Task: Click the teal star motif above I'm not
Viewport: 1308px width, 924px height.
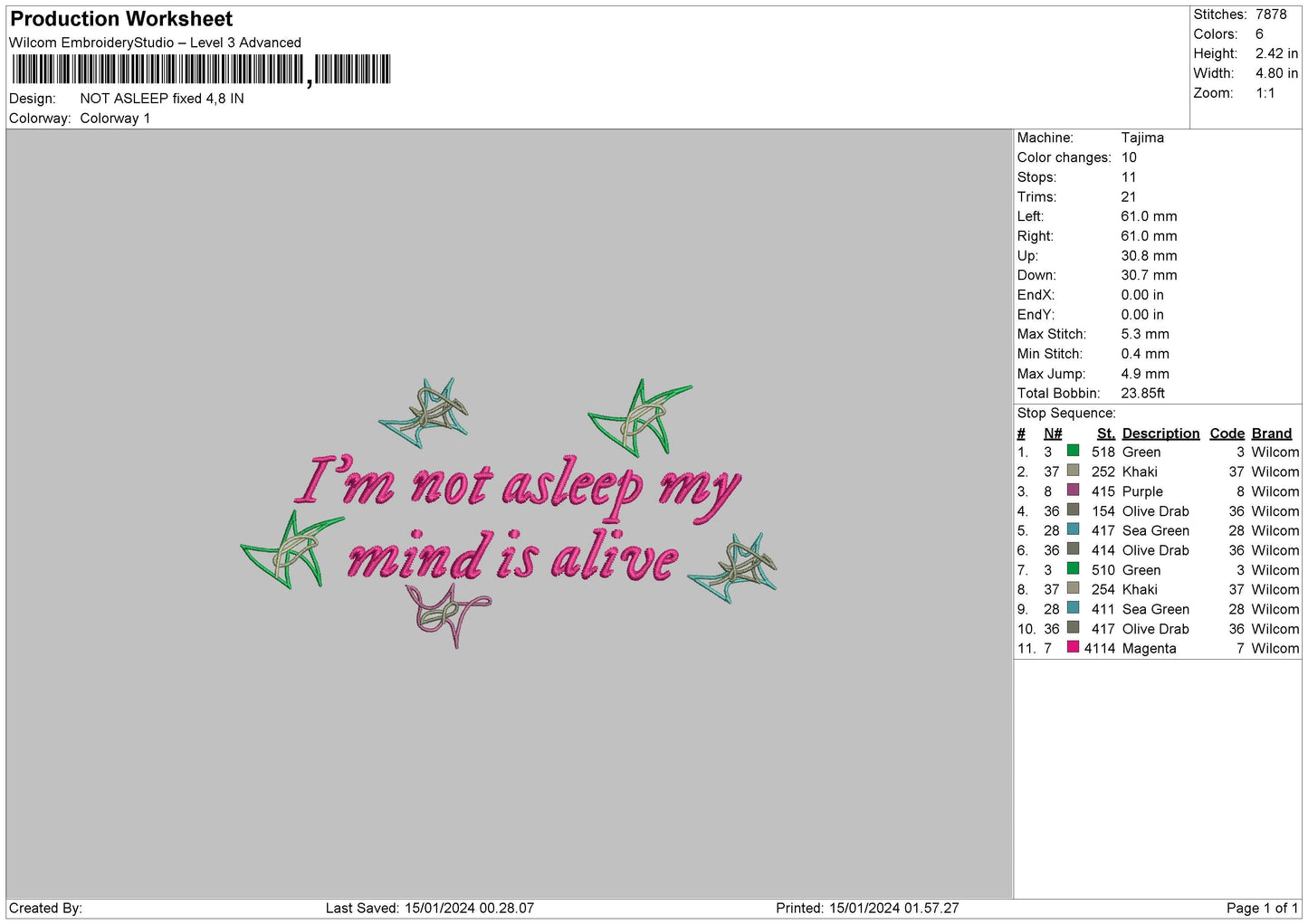Action: 424,413
